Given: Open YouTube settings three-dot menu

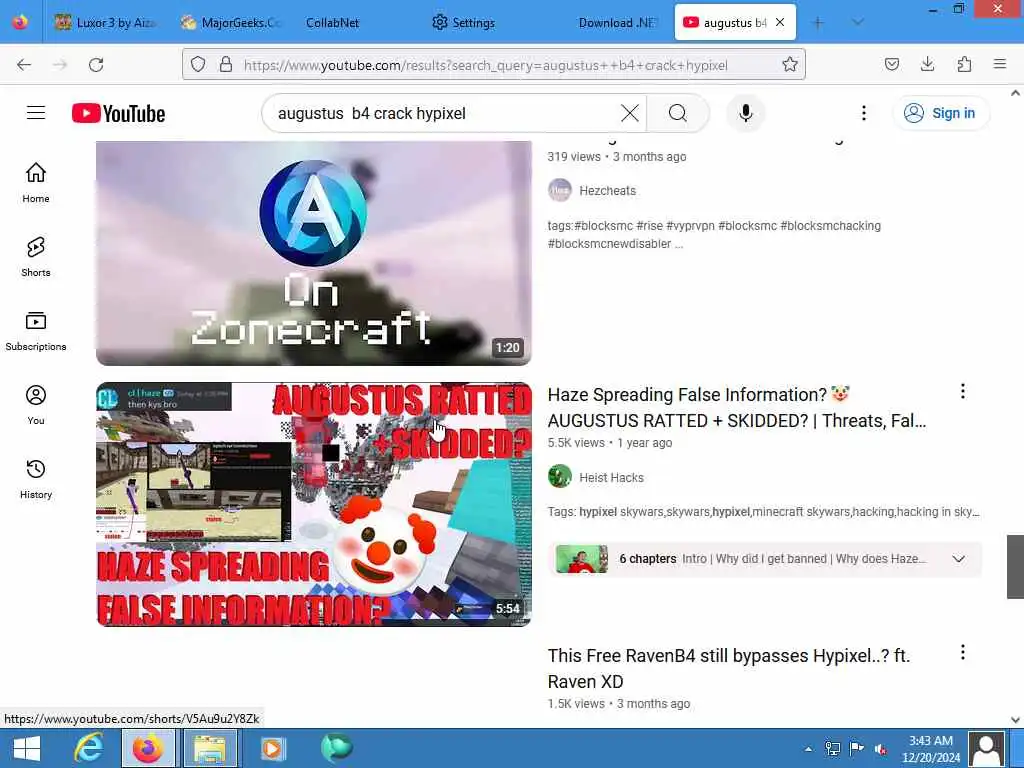Looking at the screenshot, I should tap(863, 113).
